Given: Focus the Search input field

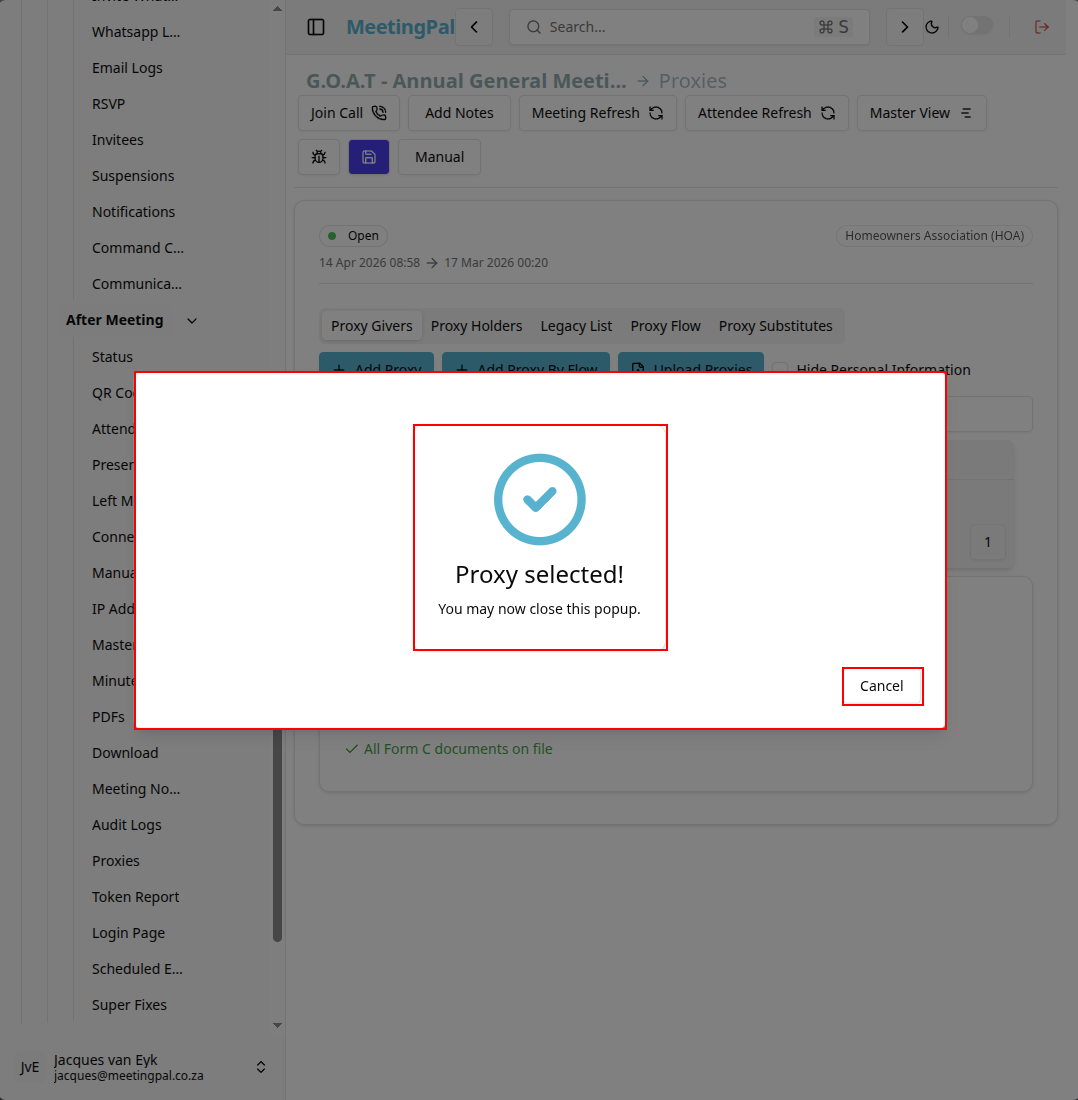Looking at the screenshot, I should [689, 27].
